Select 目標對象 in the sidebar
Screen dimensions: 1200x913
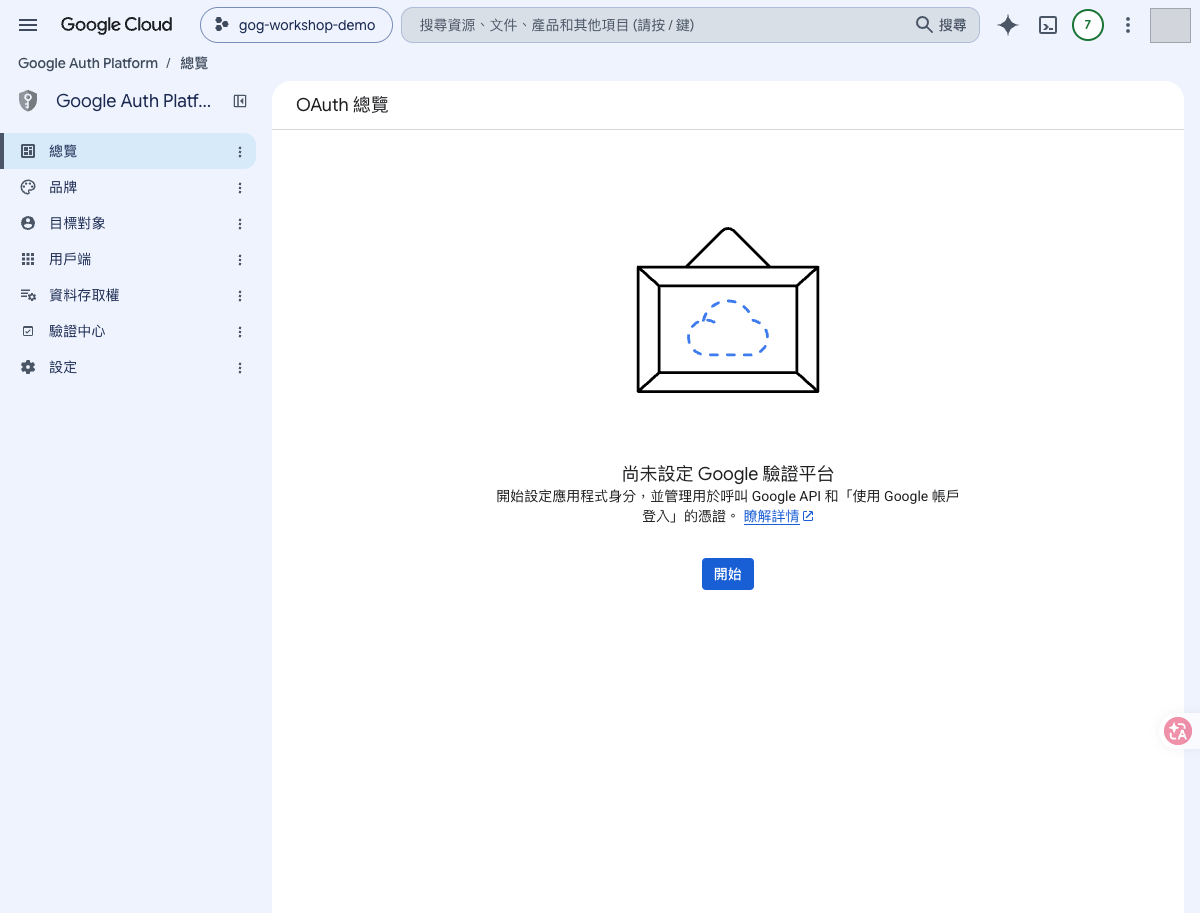128,223
